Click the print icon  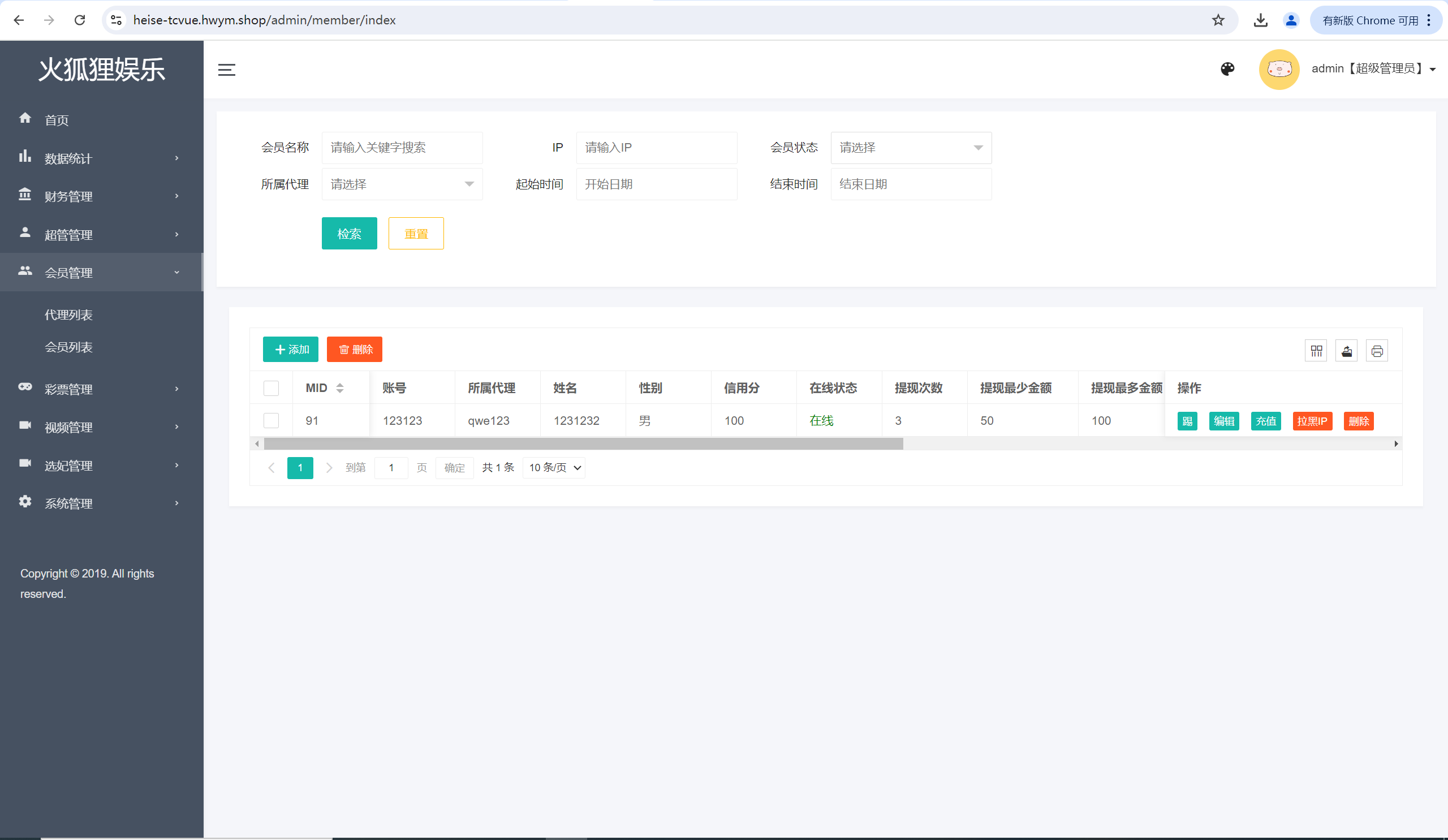point(1377,351)
